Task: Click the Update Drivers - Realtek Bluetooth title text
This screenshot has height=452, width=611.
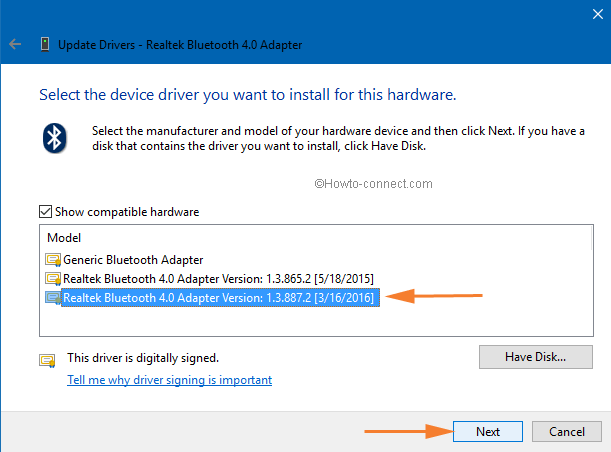Action: tap(180, 45)
